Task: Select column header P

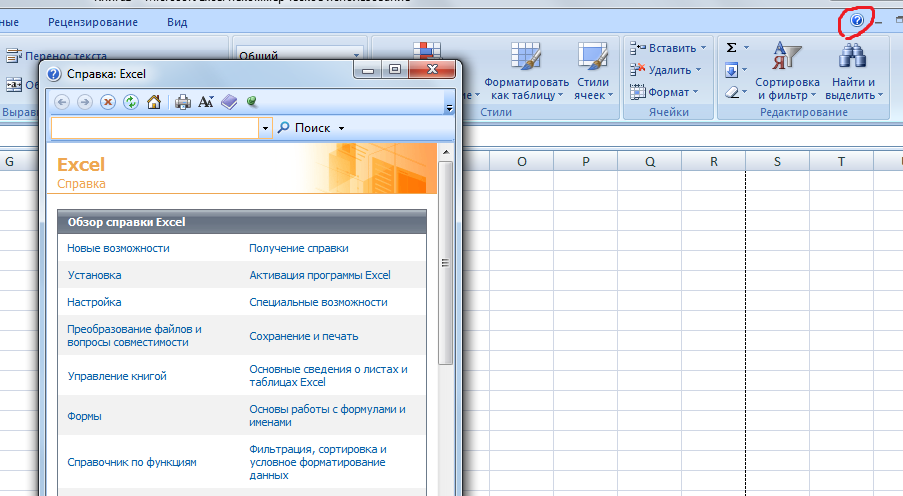Action: pyautogui.click(x=586, y=161)
